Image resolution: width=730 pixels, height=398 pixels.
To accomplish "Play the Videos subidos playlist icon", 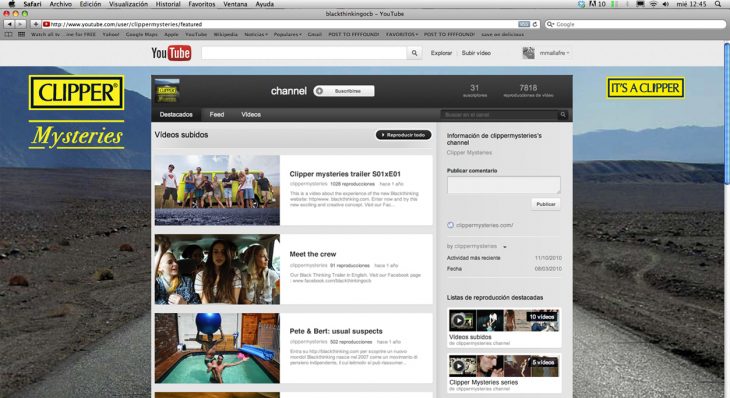I will (x=459, y=320).
